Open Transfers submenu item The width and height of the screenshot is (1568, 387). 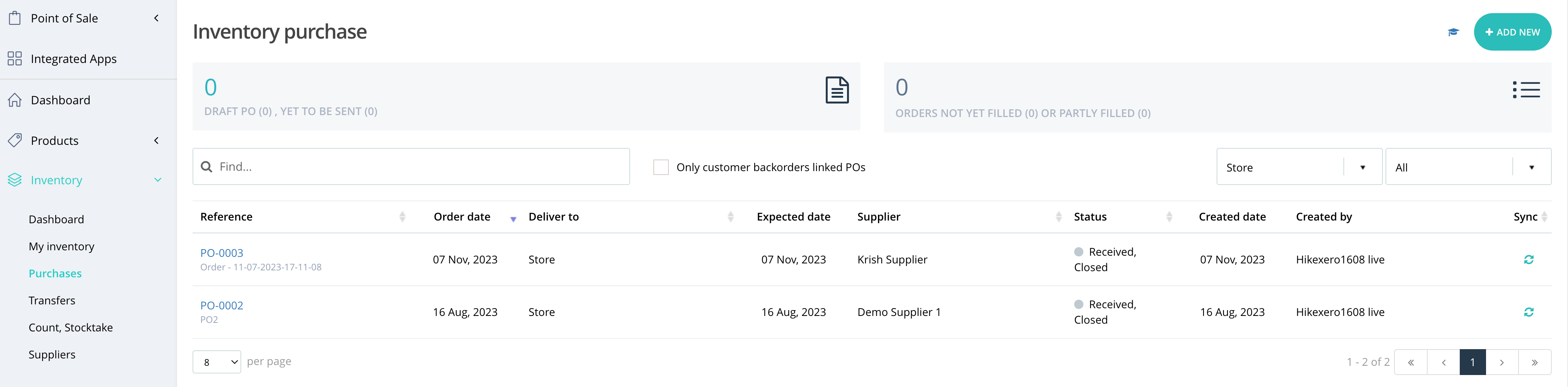[x=52, y=300]
